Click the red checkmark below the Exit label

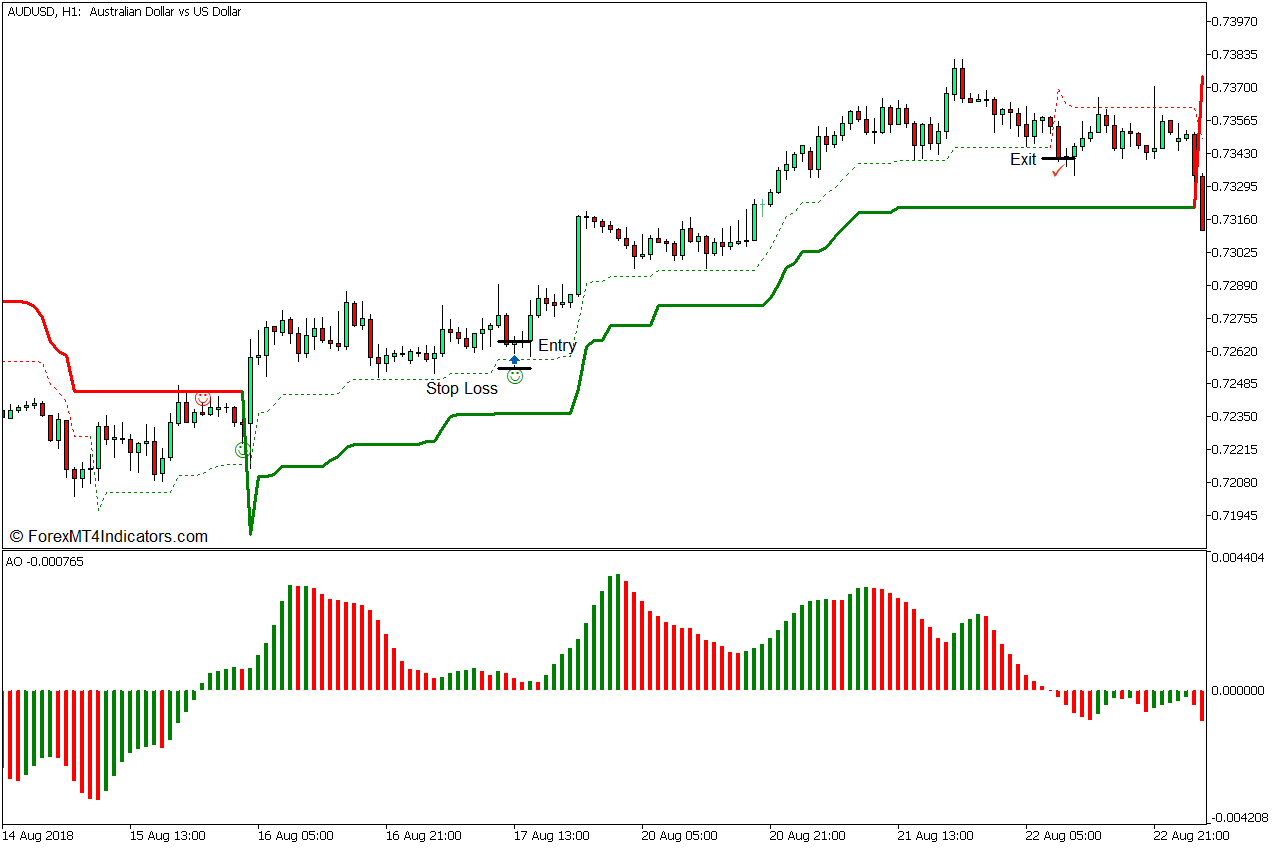pos(1058,172)
